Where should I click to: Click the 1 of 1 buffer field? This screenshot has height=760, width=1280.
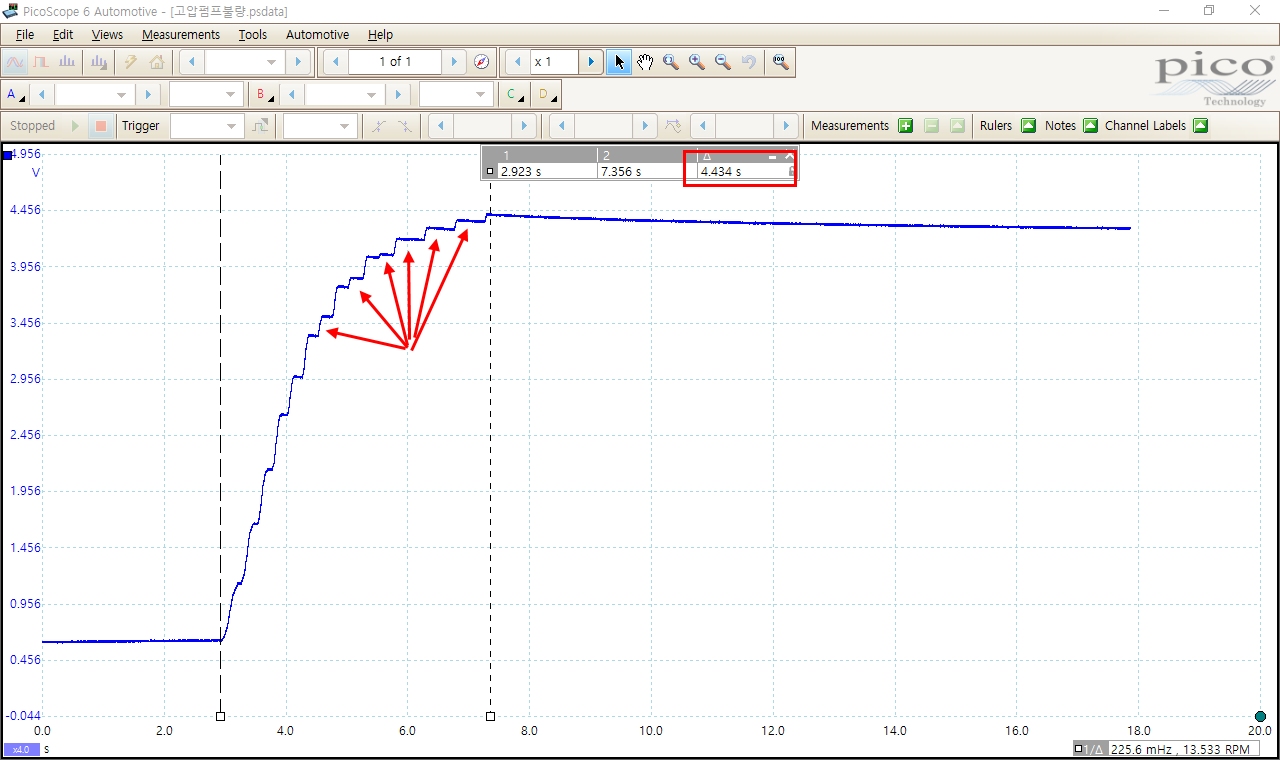click(x=395, y=62)
